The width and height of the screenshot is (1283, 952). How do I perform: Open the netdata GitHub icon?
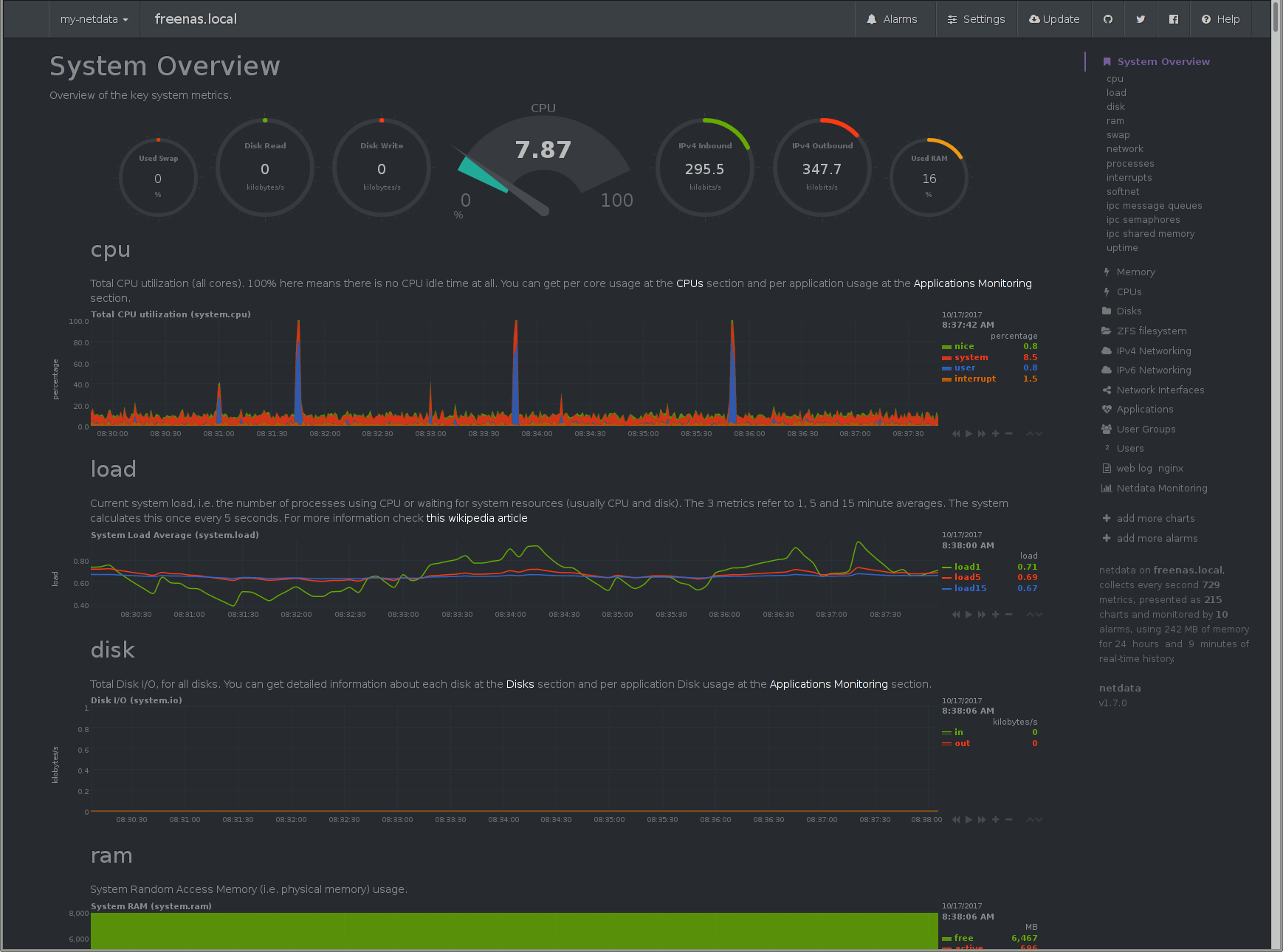(x=1108, y=19)
